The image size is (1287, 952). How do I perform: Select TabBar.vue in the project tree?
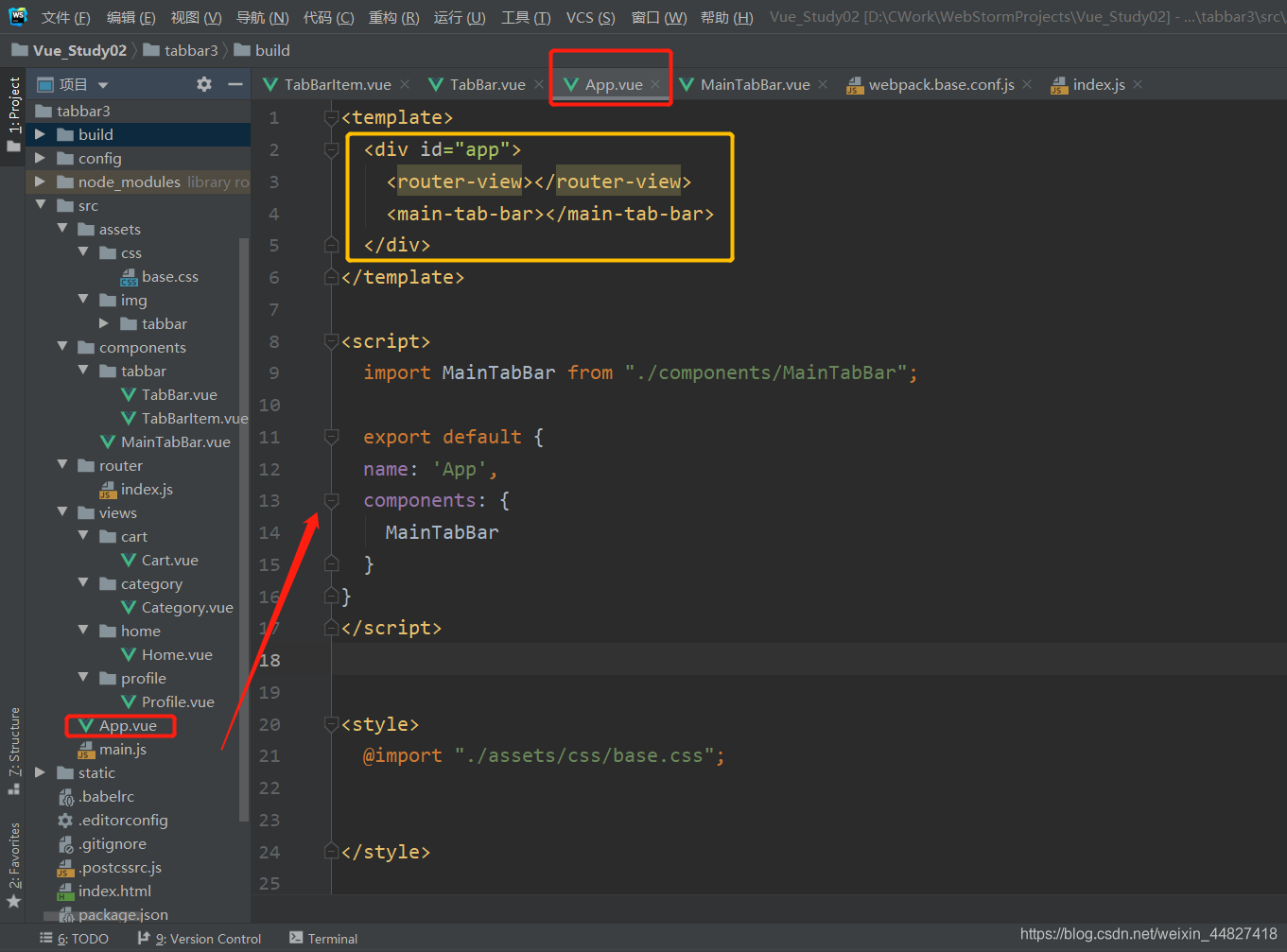(168, 394)
